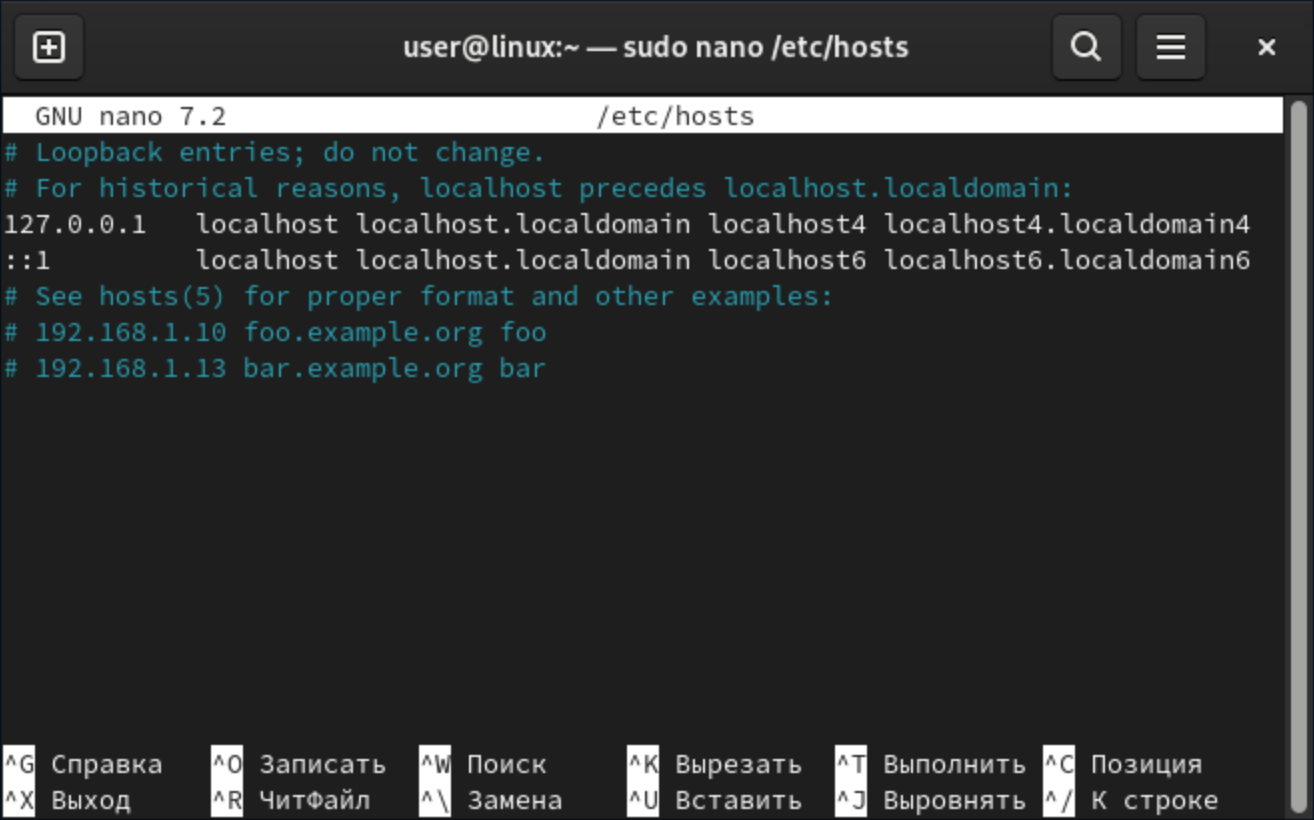Place cursor on 'For historical reasons' comment line
This screenshot has width=1314, height=820.
539,189
